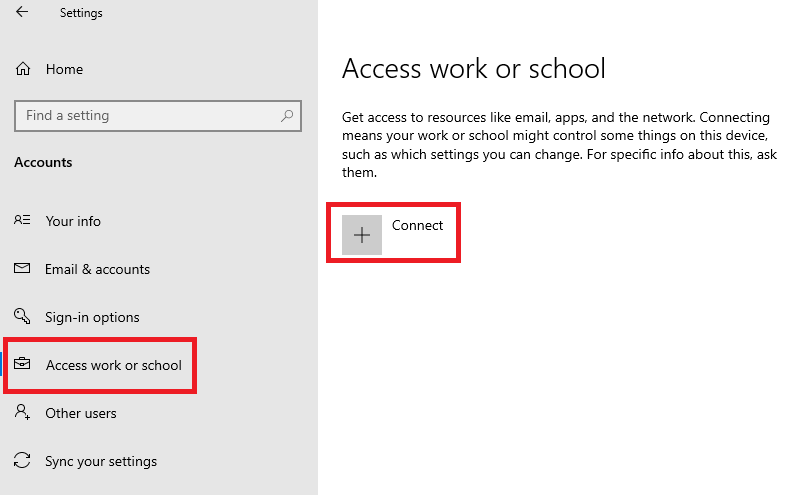Focus the Find a setting field
The image size is (787, 495).
point(158,116)
